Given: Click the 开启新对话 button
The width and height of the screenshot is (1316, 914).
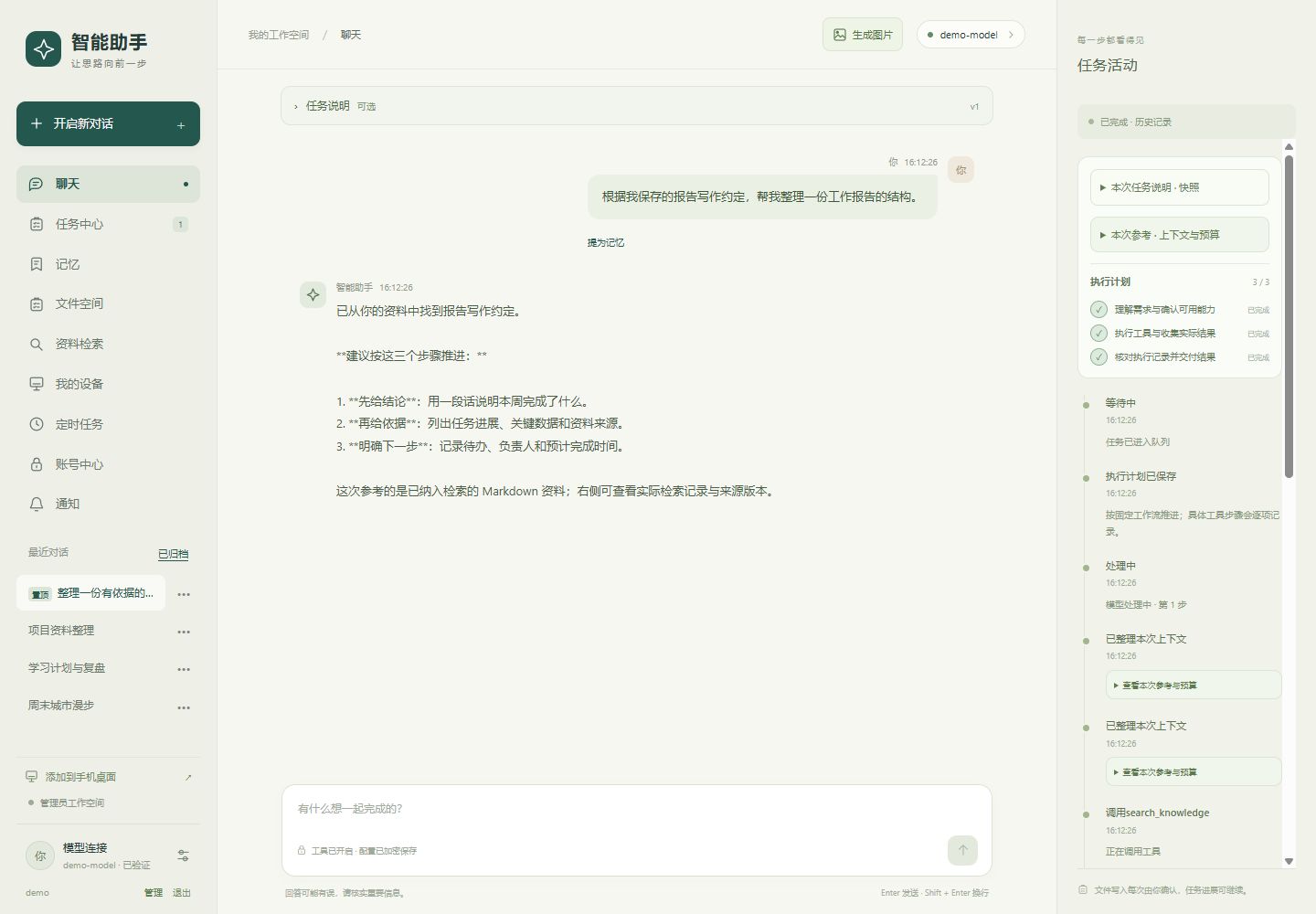Looking at the screenshot, I should [108, 123].
